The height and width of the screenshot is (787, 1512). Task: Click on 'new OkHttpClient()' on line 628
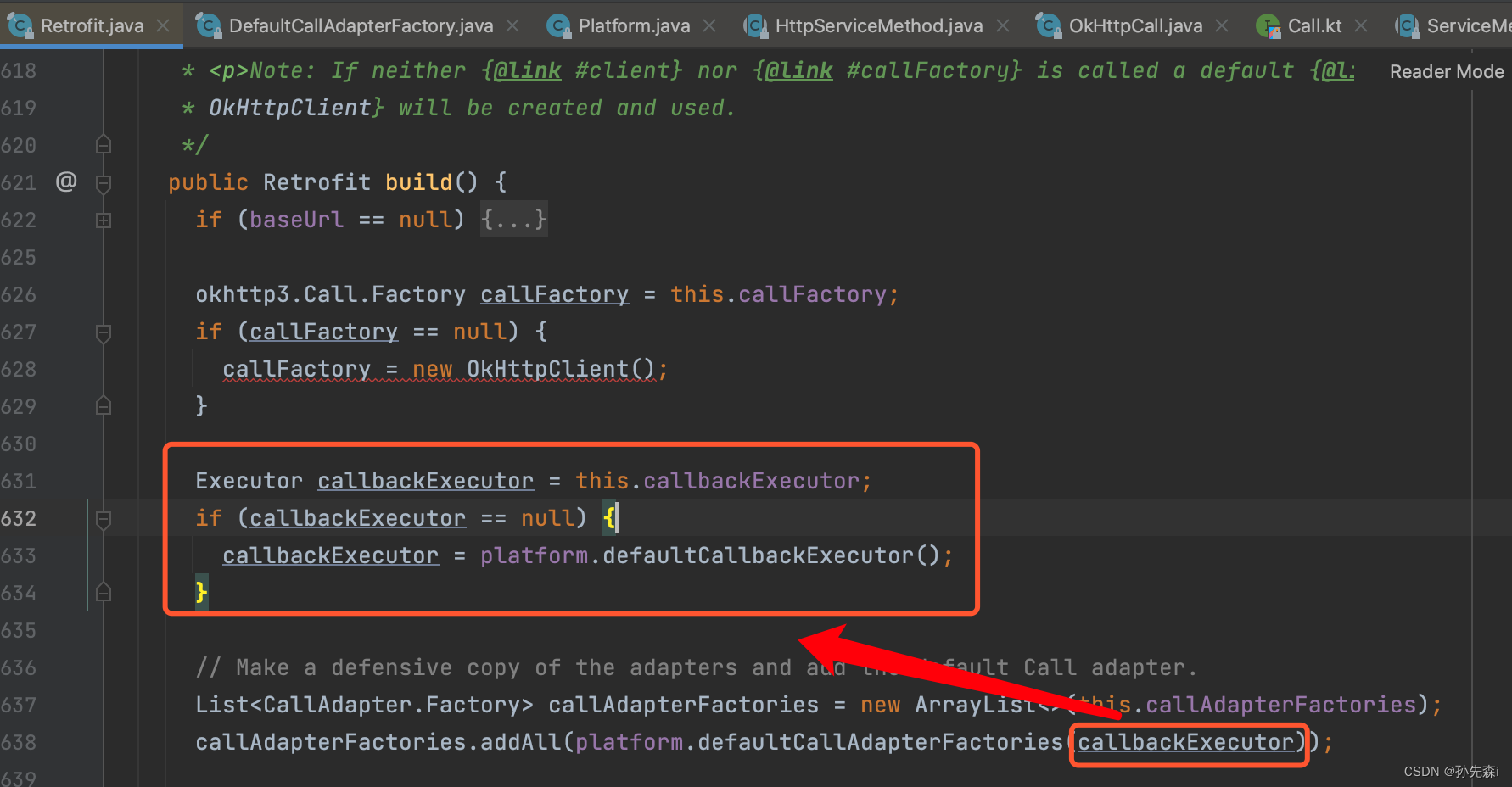[x=534, y=369]
